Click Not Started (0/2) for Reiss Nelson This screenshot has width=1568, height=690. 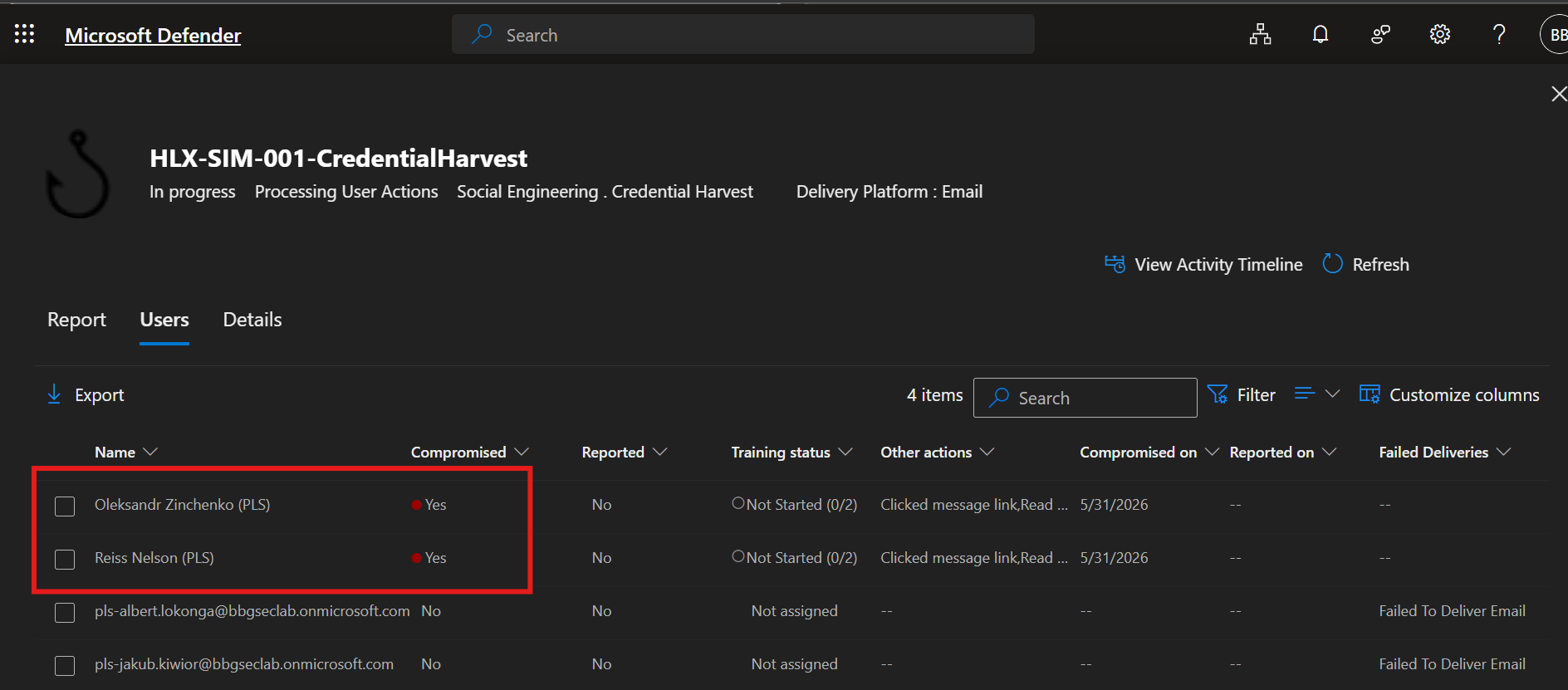point(795,557)
